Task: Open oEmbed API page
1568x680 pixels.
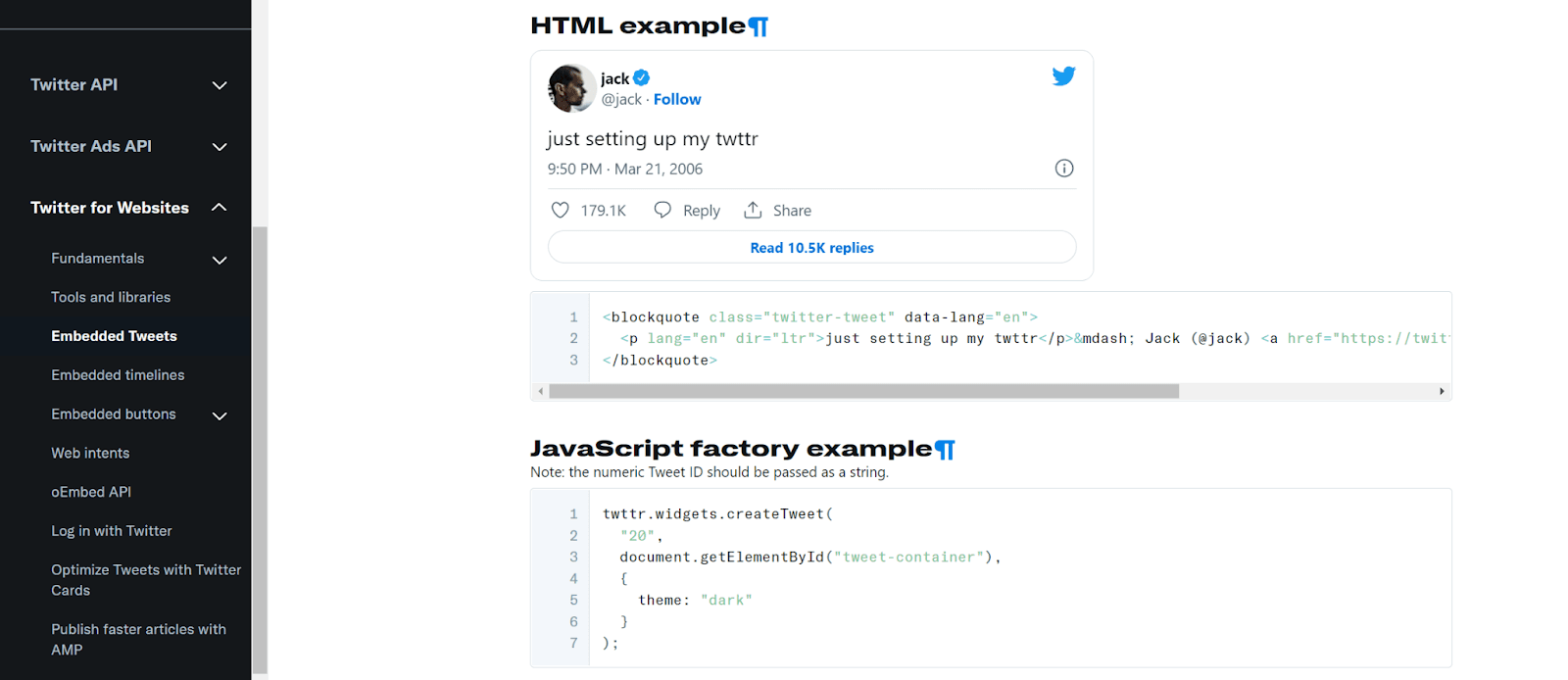Action: (x=91, y=492)
